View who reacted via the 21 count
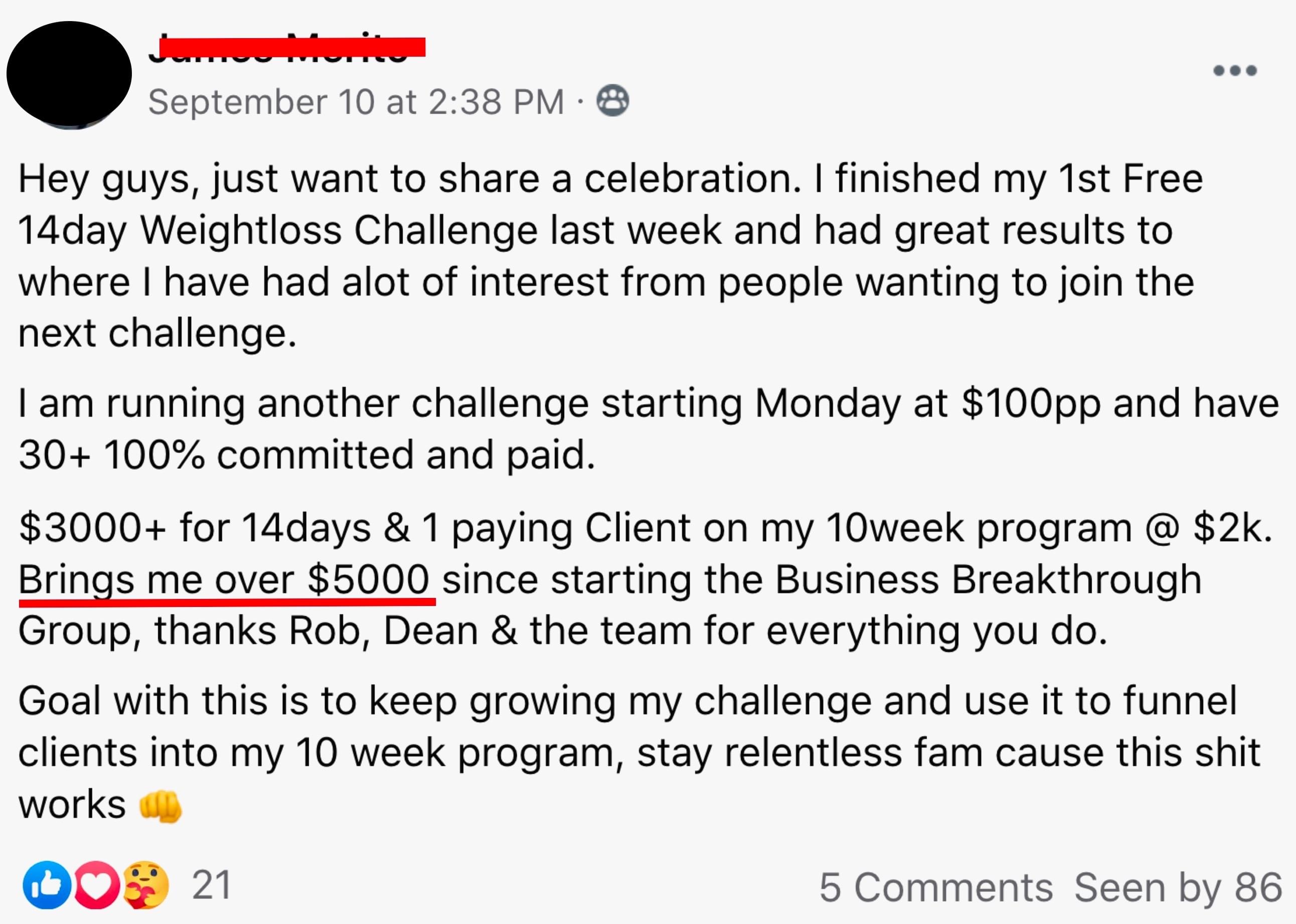Screen dimensions: 1296x924 (212, 886)
